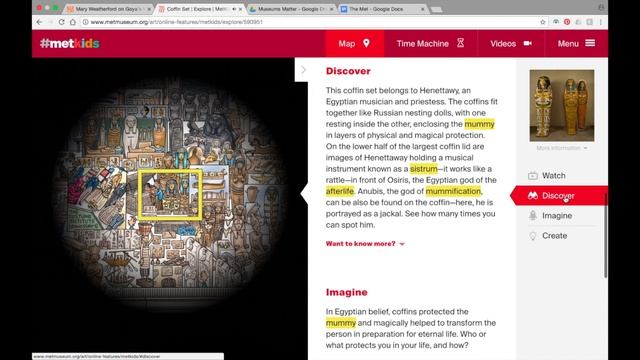Open the Chrome three-dot menu
The image size is (640, 360).
tap(601, 22)
